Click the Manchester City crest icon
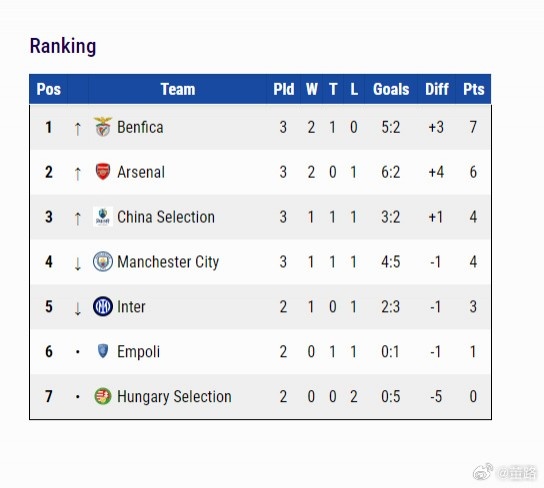This screenshot has width=544, height=488. [103, 261]
